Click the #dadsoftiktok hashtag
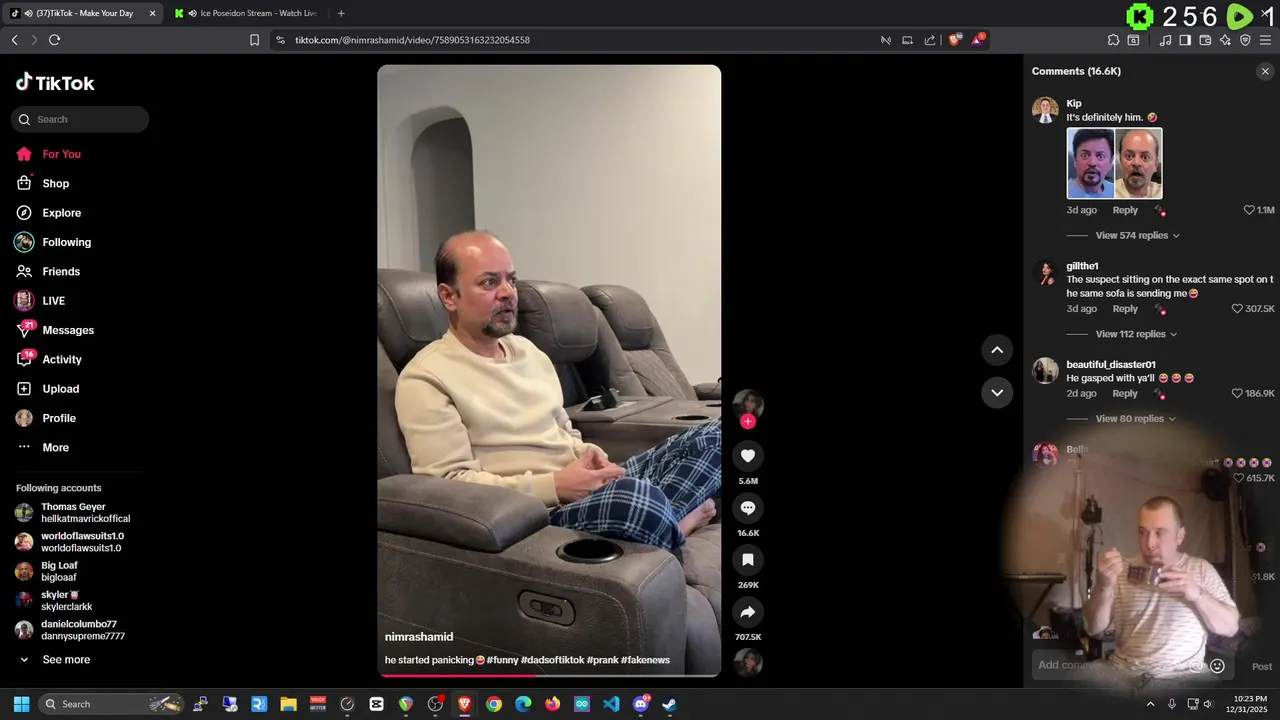 [x=552, y=660]
